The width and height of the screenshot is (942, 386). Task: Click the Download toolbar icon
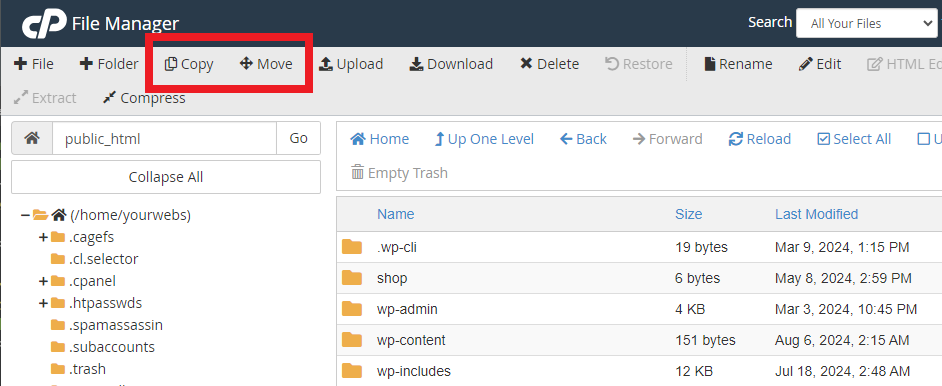pyautogui.click(x=416, y=64)
